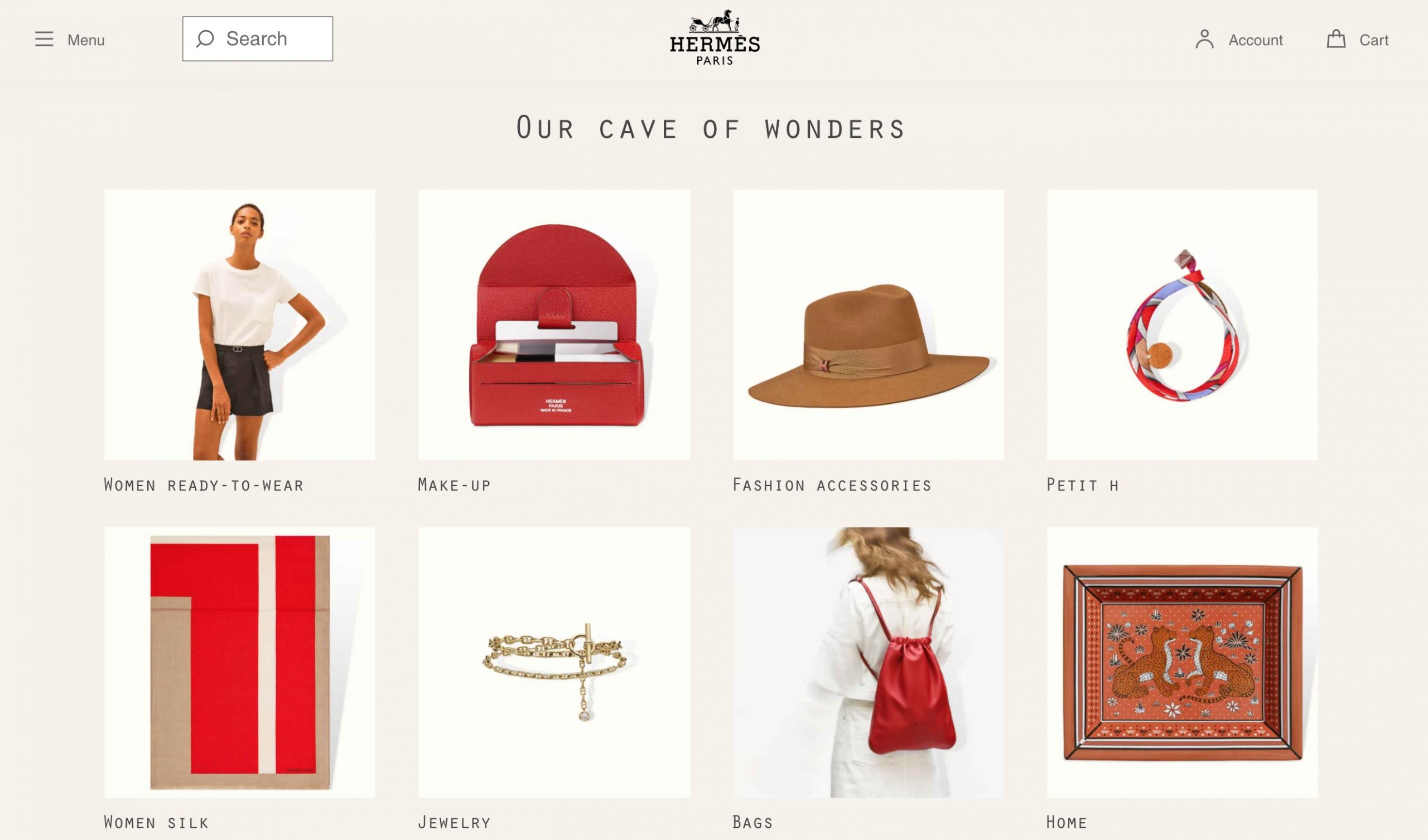Click the Hermès Paris logo
The width and height of the screenshot is (1428, 840).
point(715,37)
